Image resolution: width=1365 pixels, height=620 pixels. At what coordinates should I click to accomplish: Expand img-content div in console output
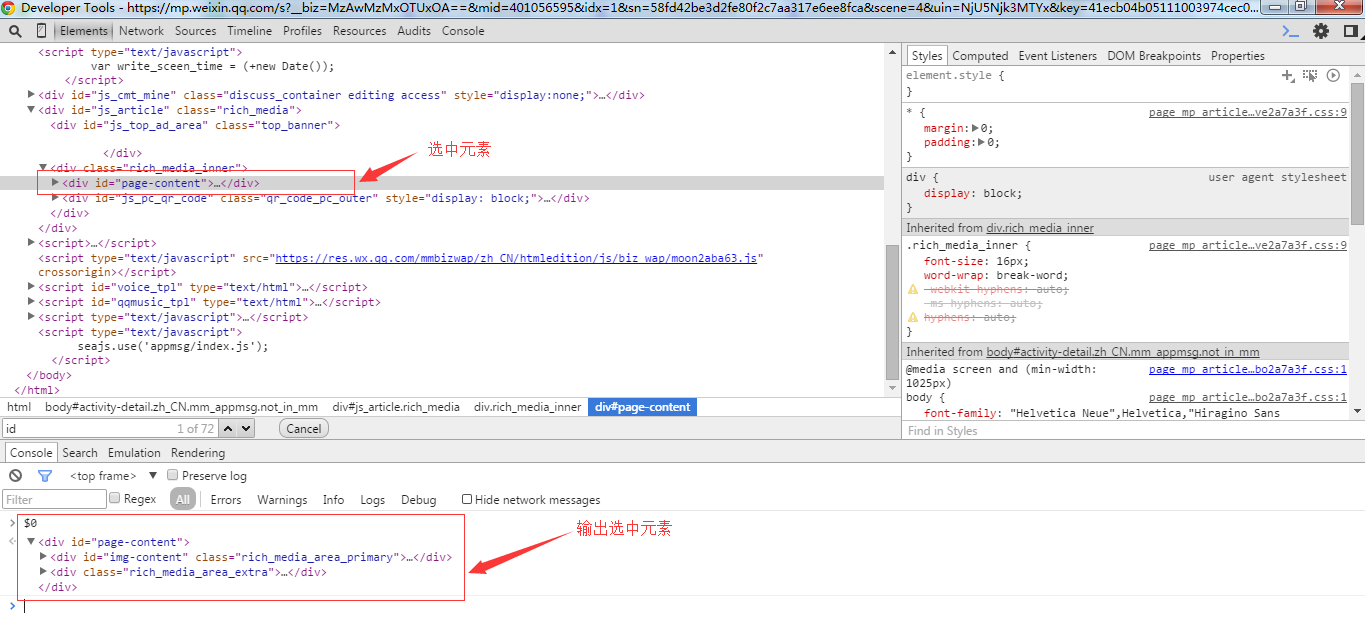tap(43, 557)
